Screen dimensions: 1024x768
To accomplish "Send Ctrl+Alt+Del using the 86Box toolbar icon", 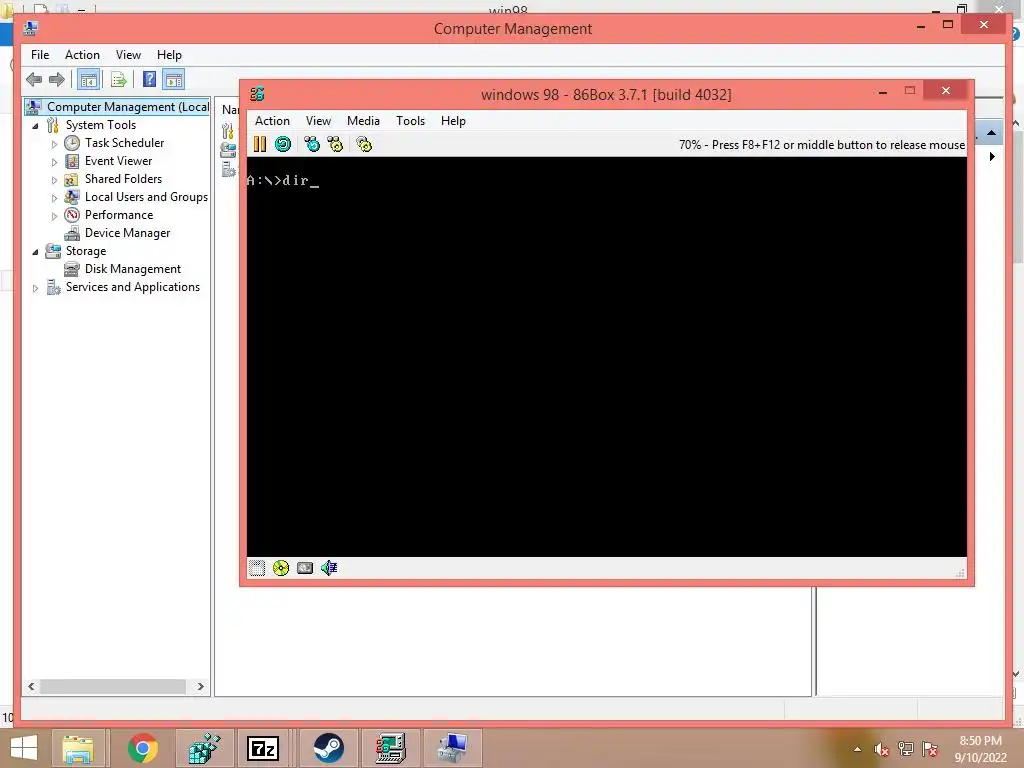I will 312,144.
